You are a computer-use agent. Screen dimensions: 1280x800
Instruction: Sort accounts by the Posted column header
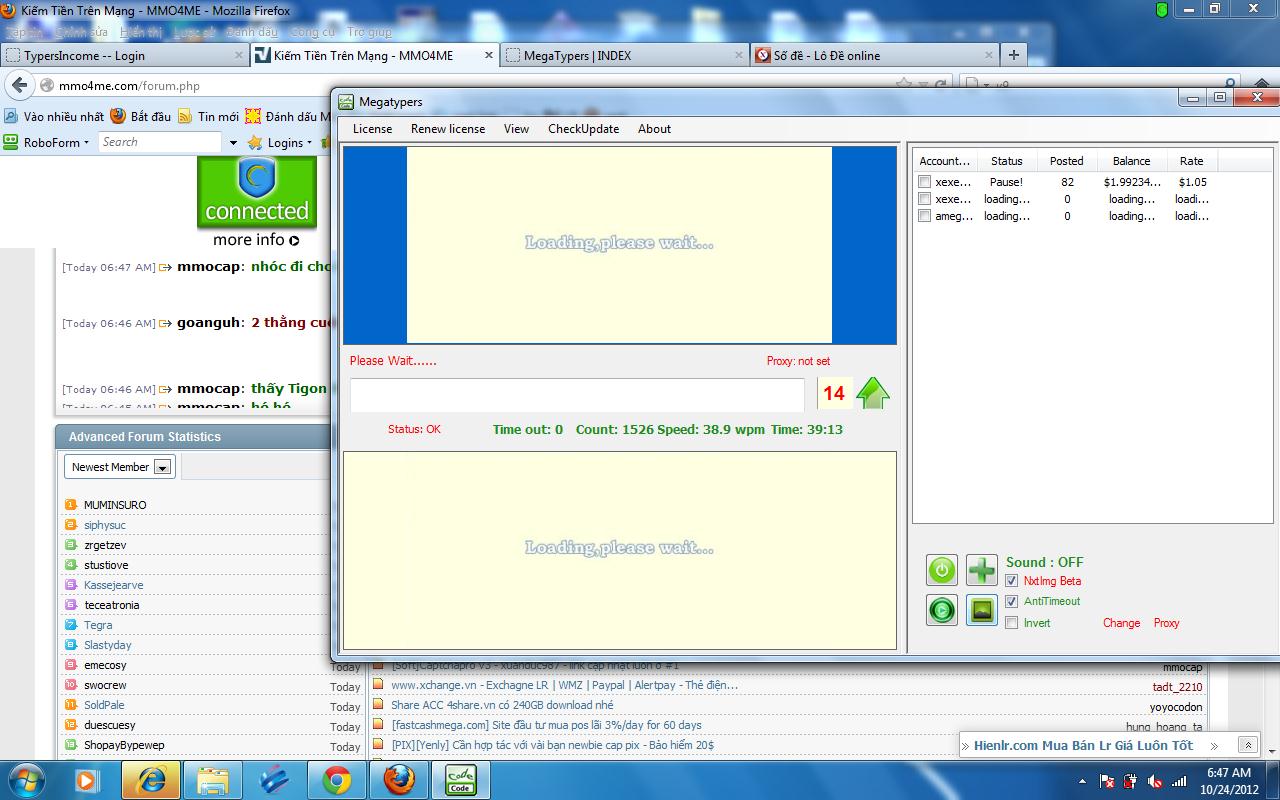point(1066,161)
